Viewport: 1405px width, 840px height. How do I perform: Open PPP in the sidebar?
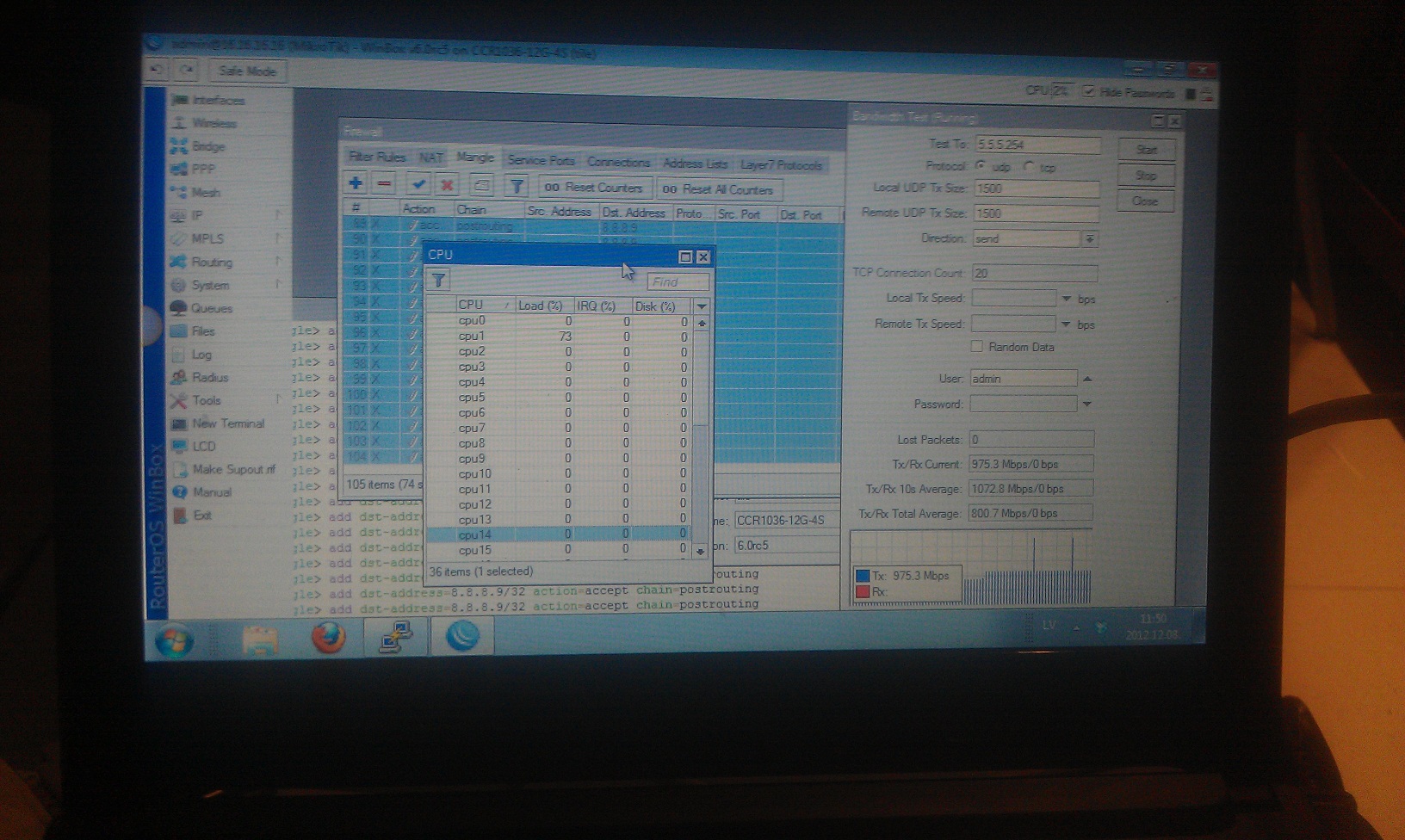pyautogui.click(x=194, y=169)
